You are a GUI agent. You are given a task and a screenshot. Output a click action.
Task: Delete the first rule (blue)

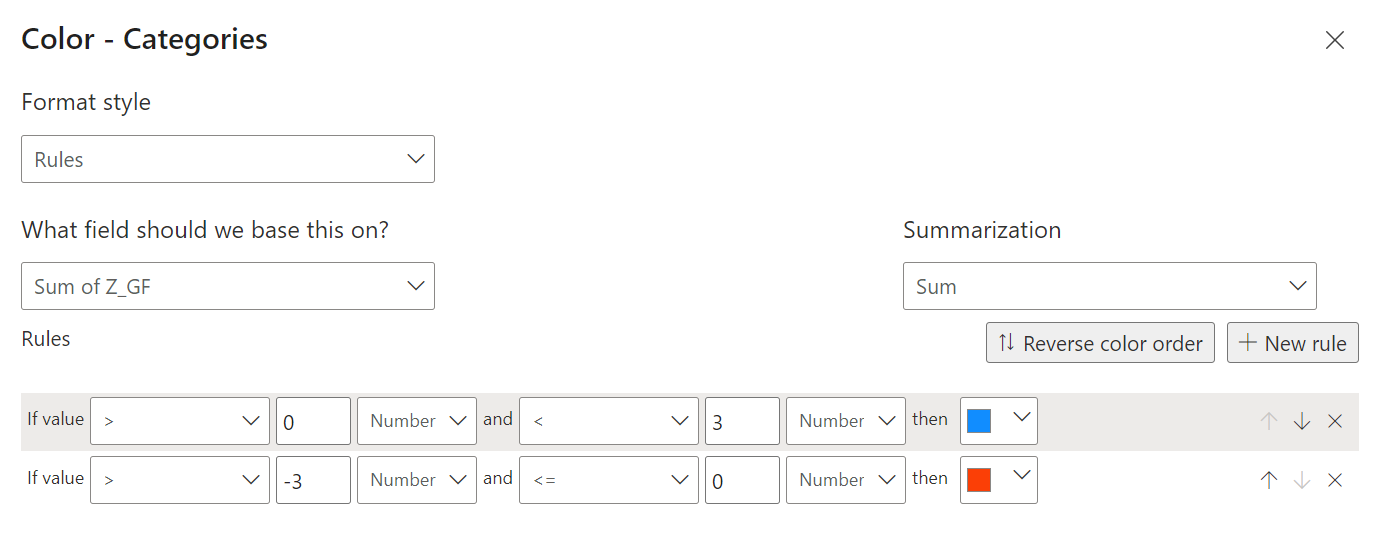[x=1334, y=421]
